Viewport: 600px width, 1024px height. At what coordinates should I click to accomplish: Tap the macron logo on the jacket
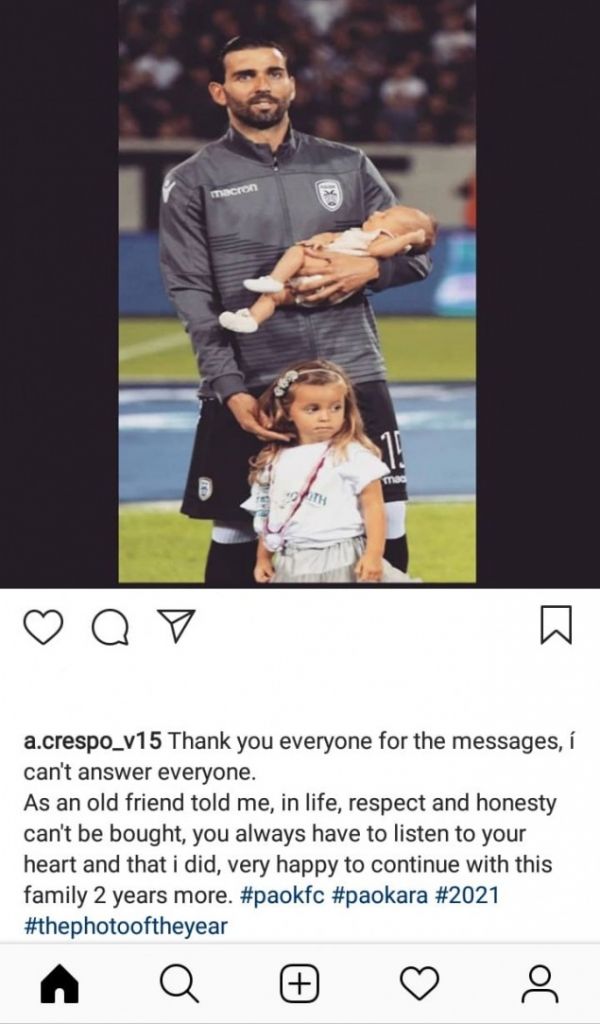pyautogui.click(x=234, y=191)
